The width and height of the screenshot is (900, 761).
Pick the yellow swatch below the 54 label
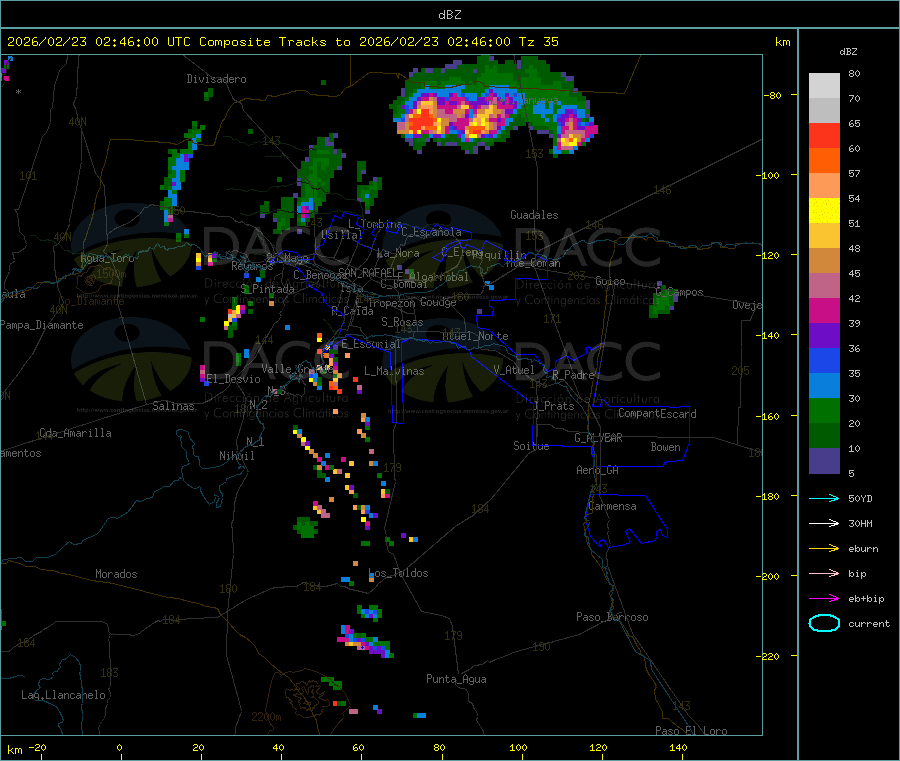point(824,211)
